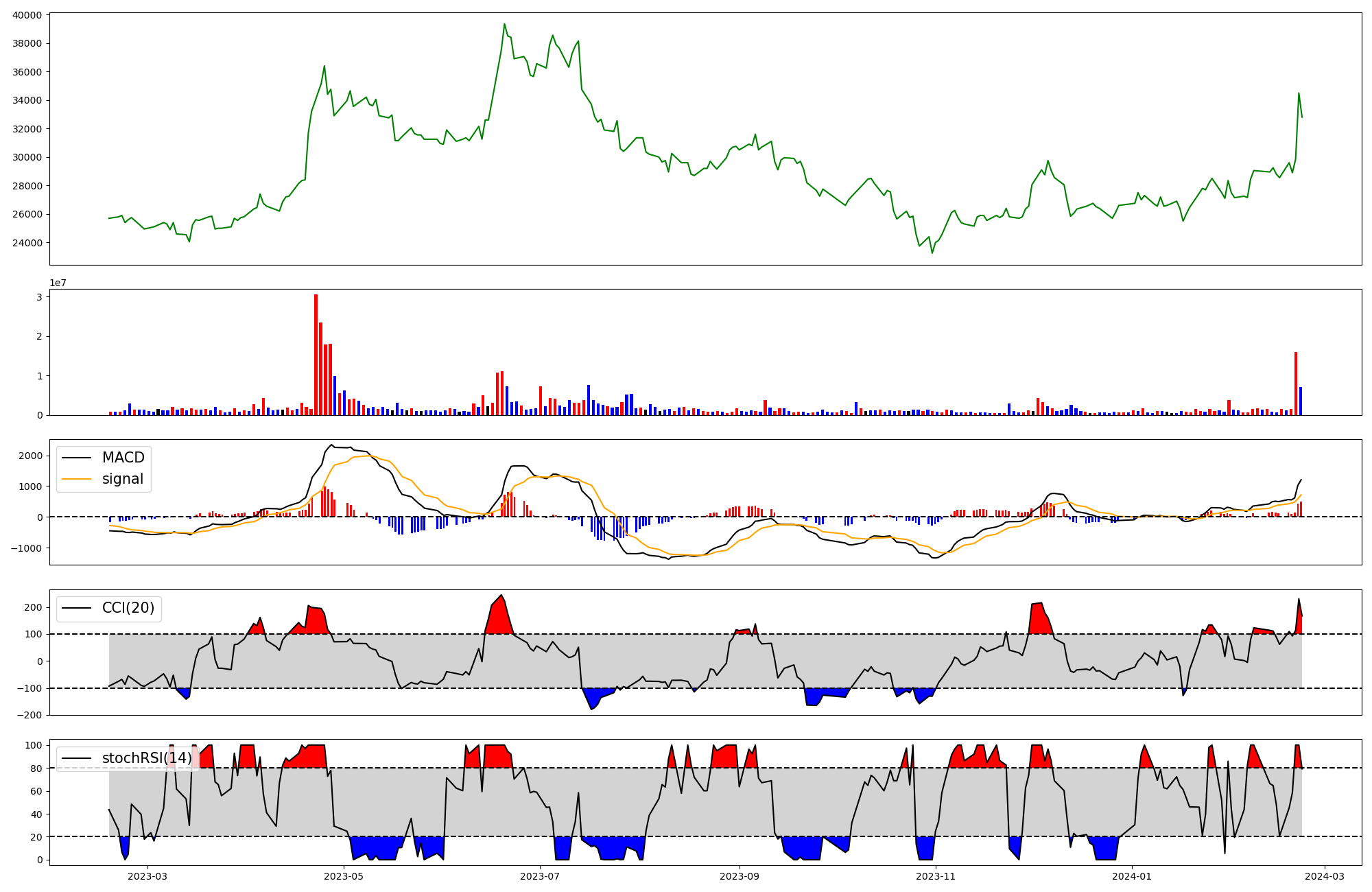This screenshot has height=892, width=1372.
Task: Click the stochRSI(14) legend label
Action: 146,758
